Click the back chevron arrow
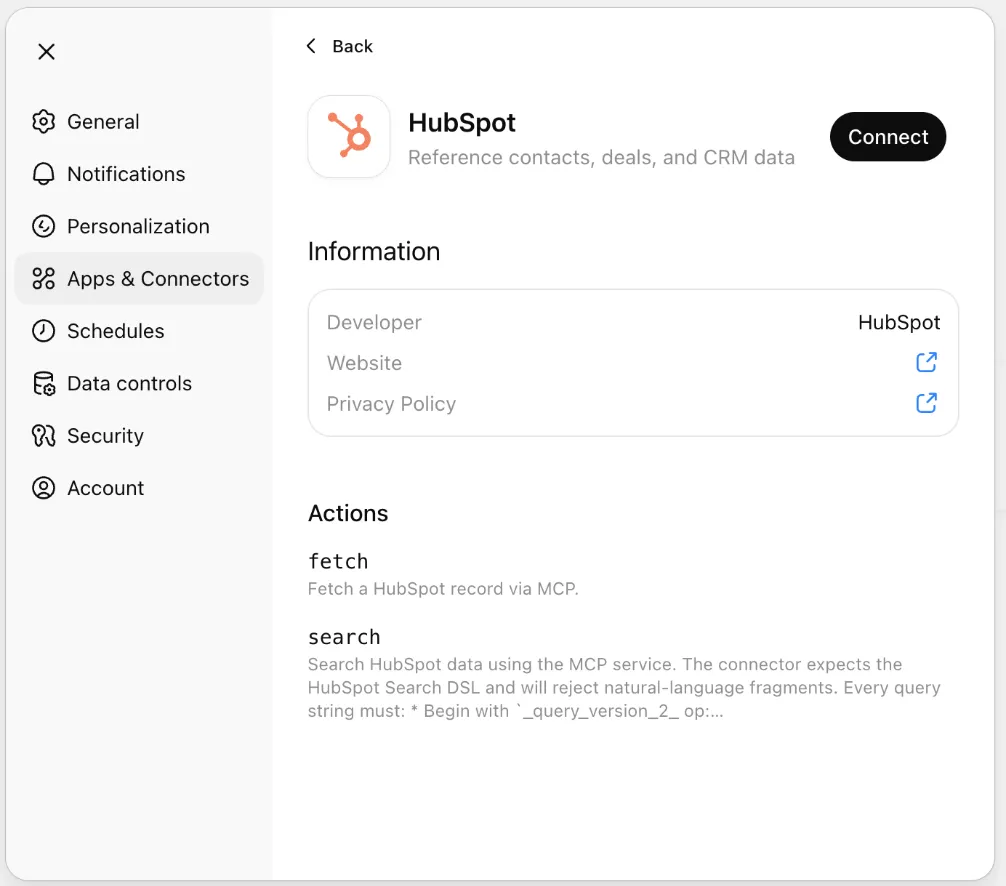This screenshot has width=1006, height=886. click(x=310, y=46)
